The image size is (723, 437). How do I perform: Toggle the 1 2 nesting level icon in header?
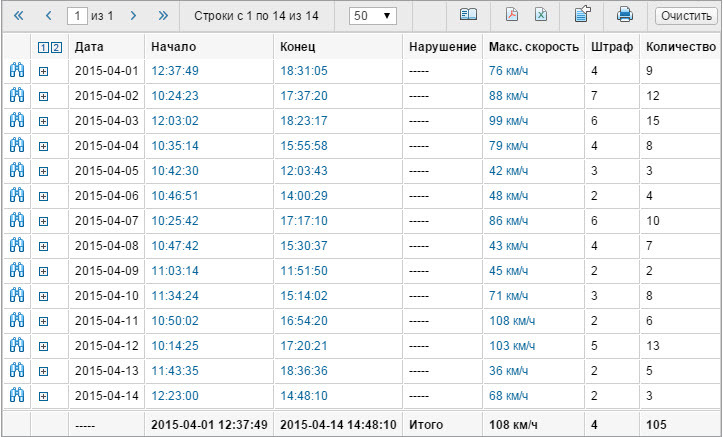[50, 47]
